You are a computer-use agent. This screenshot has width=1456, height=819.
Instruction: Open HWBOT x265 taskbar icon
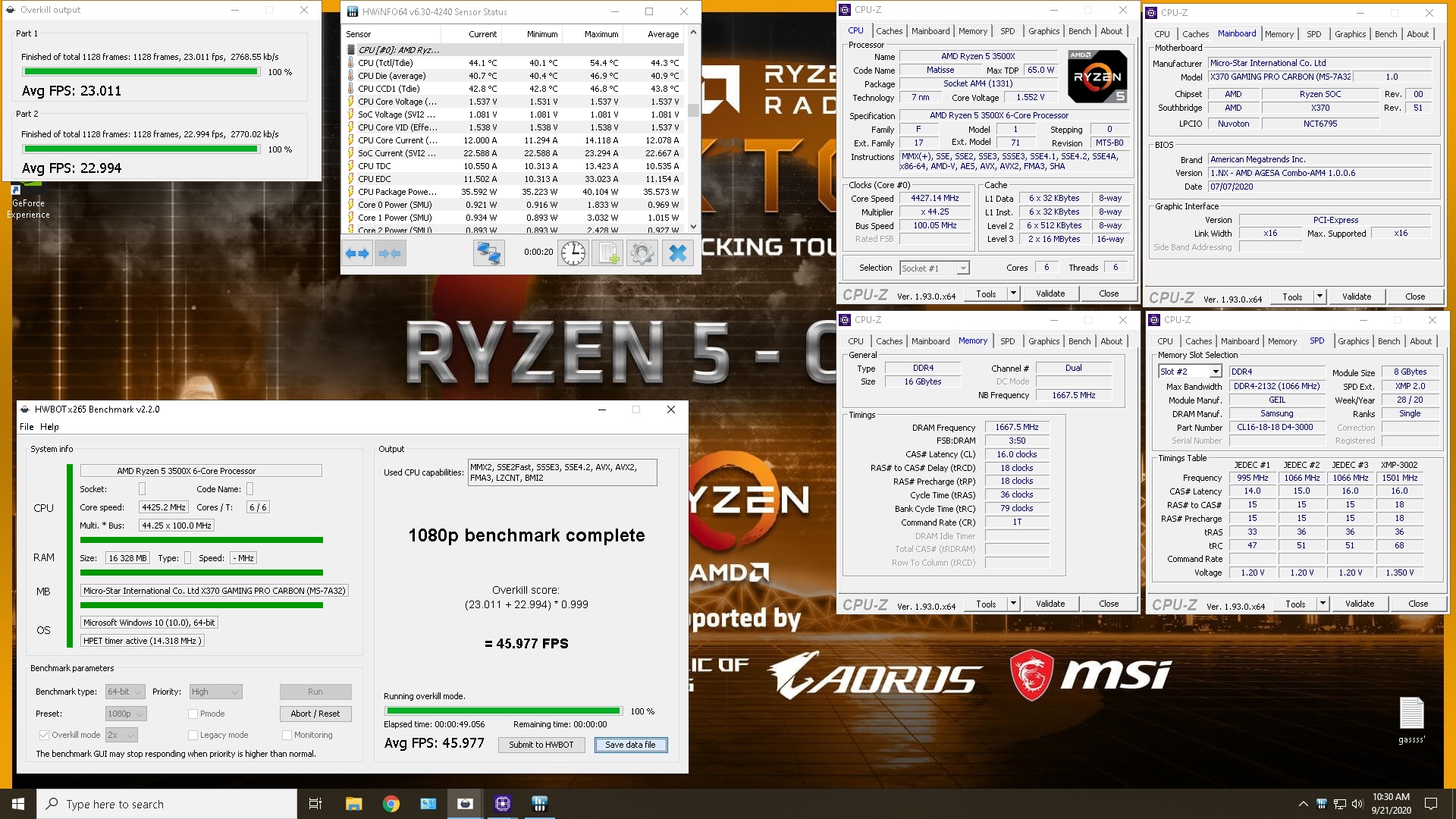click(x=466, y=804)
